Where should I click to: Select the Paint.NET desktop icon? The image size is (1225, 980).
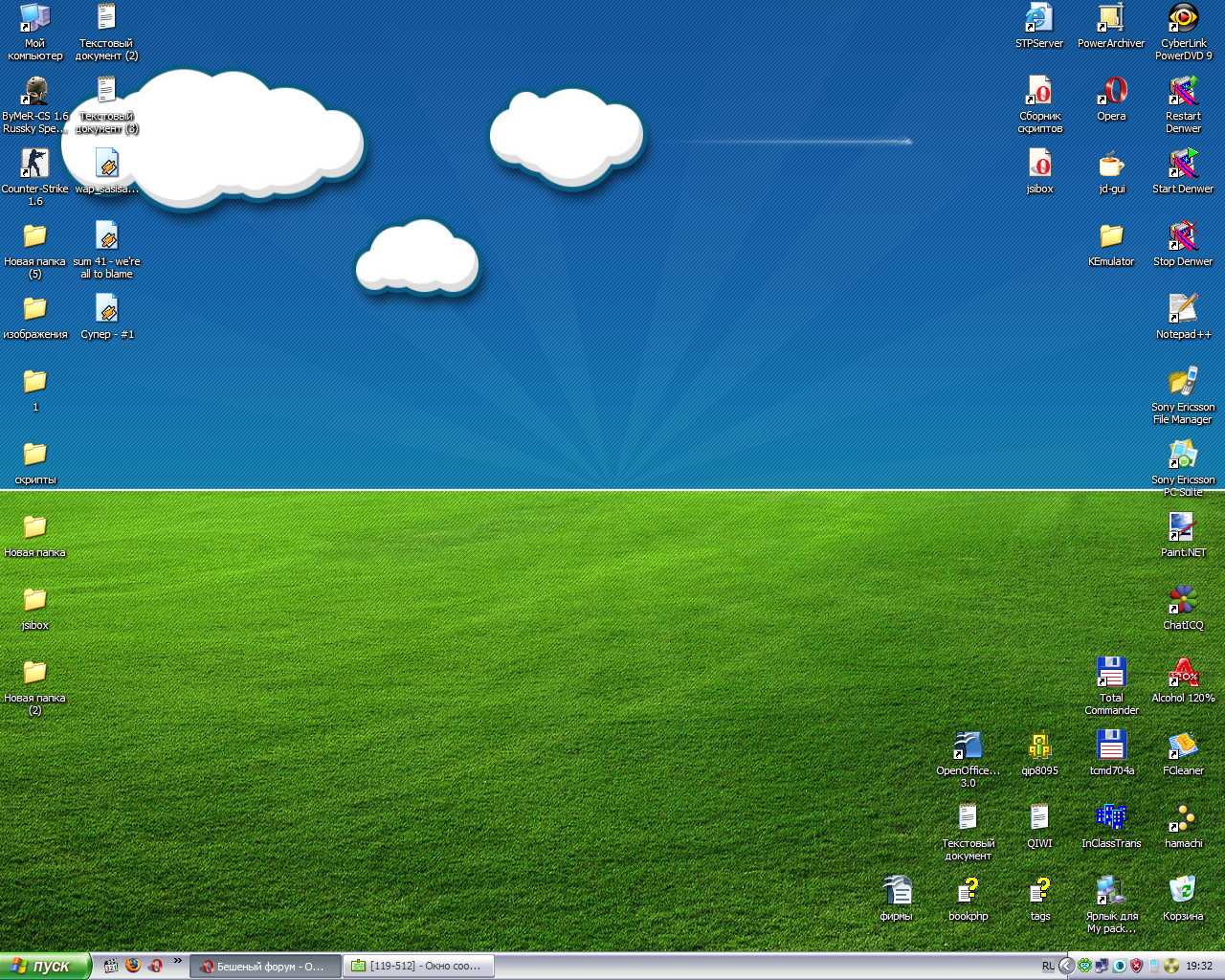pos(1183,528)
